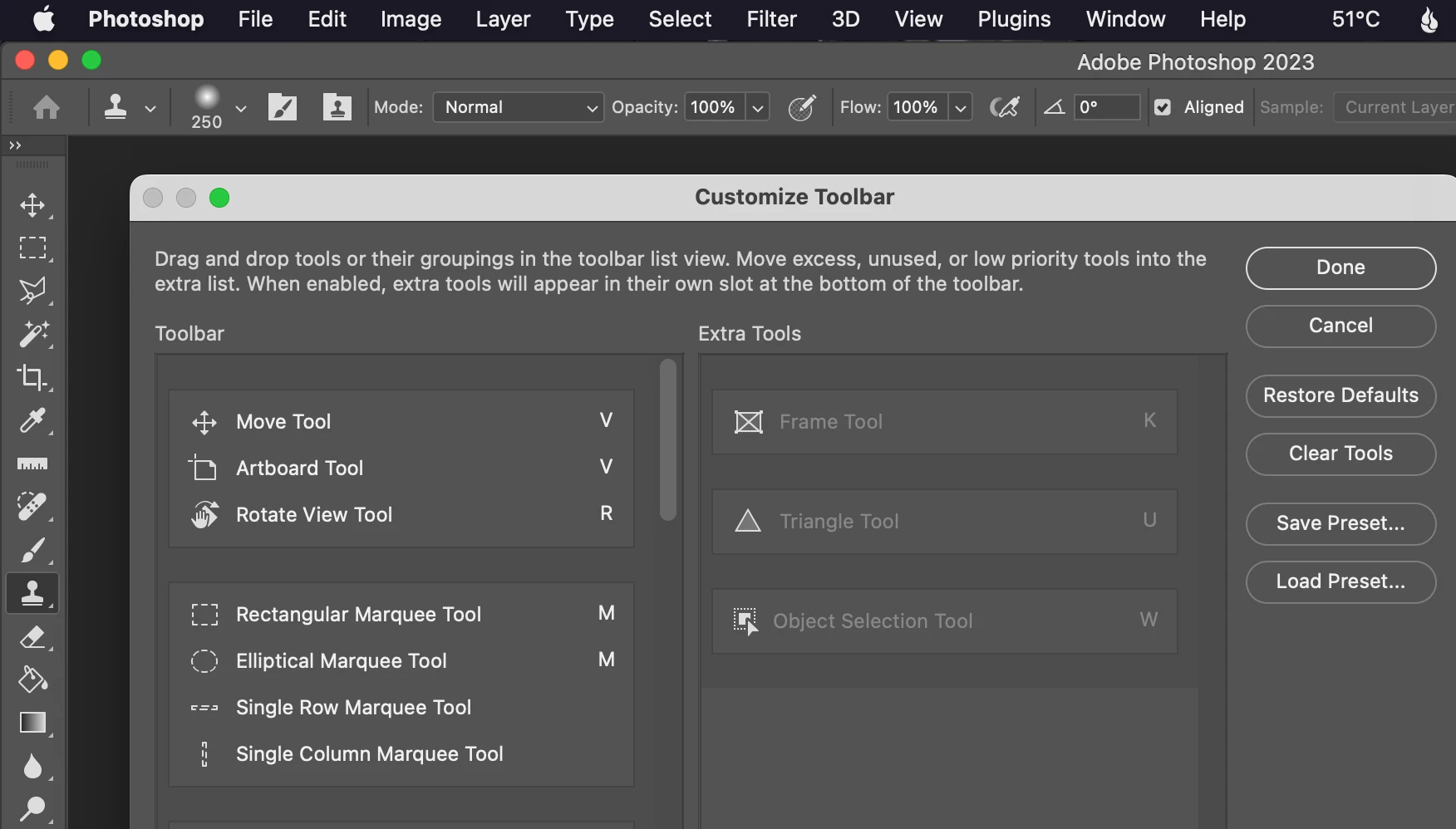The height and width of the screenshot is (829, 1456).
Task: Open the Sample dropdown Current Layer
Action: coord(1396,107)
